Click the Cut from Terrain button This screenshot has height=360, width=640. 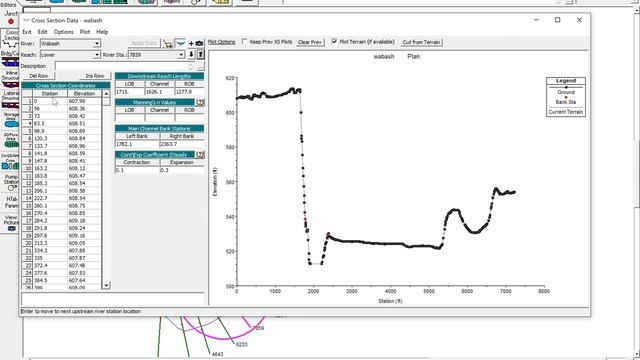(421, 42)
